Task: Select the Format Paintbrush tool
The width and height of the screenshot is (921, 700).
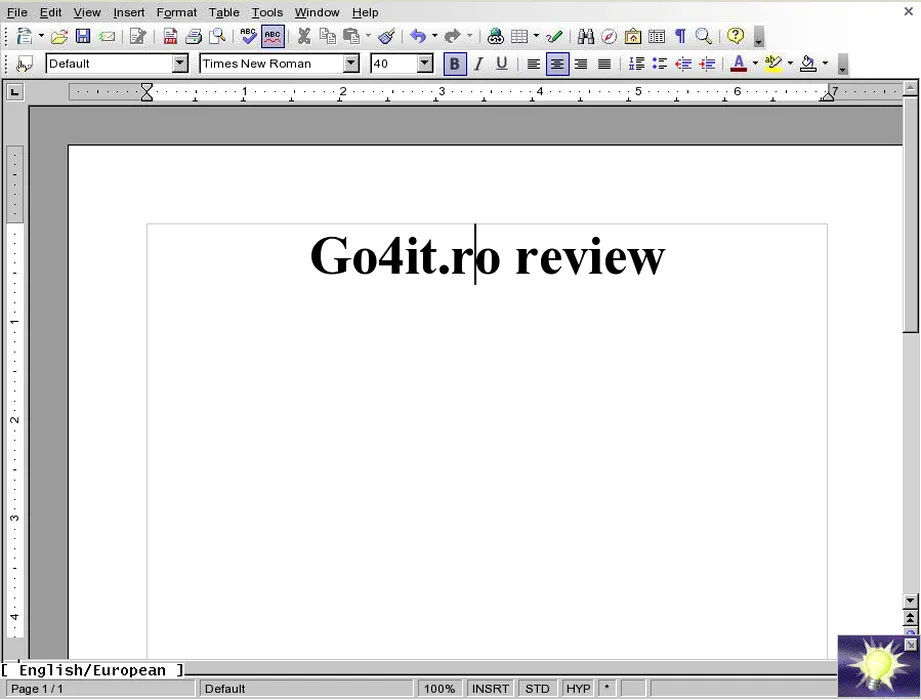Action: 386,37
